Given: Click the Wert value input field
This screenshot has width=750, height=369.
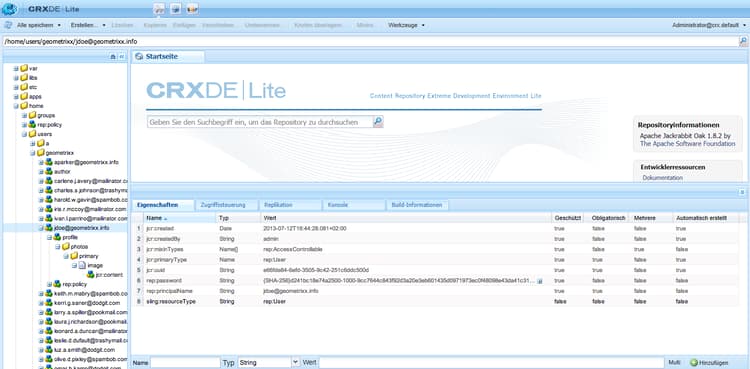Looking at the screenshot, I should coord(492,363).
